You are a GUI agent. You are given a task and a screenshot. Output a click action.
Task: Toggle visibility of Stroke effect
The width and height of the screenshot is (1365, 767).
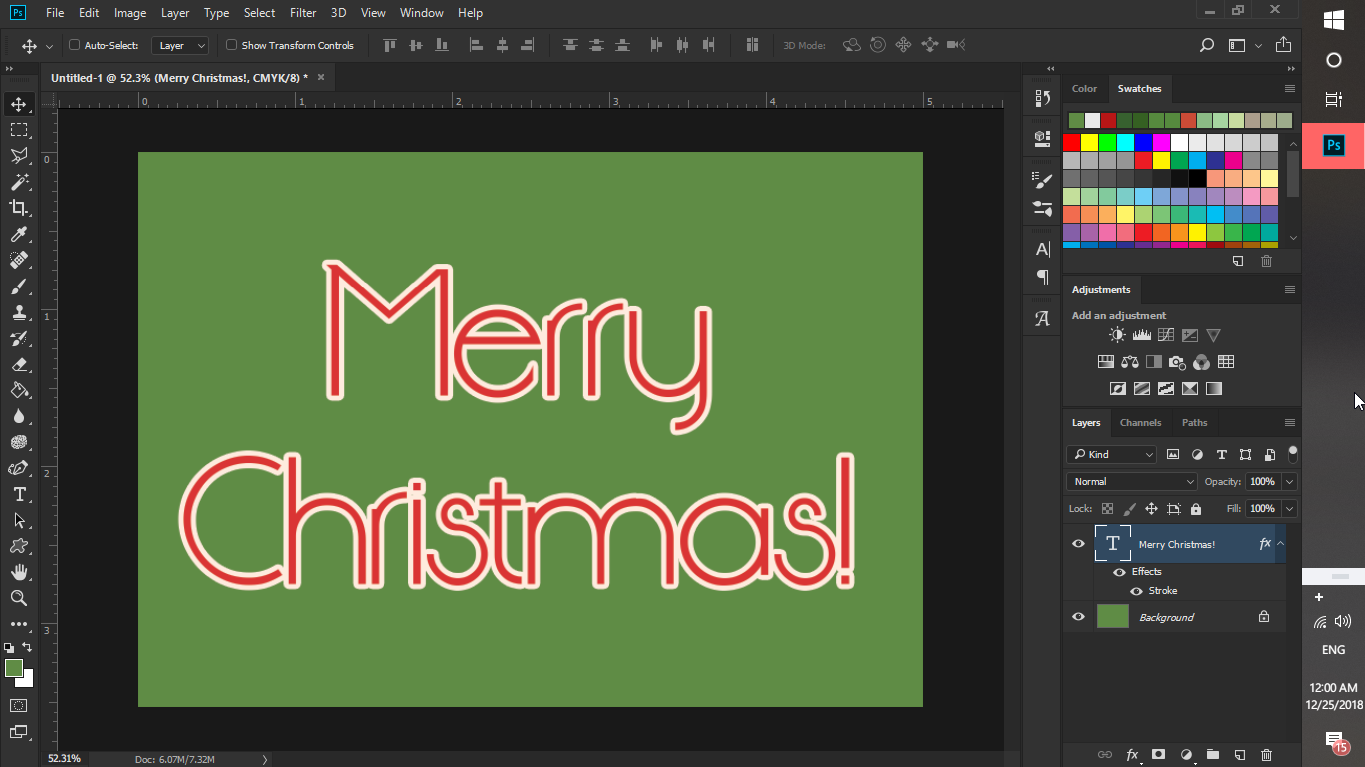coord(1136,591)
